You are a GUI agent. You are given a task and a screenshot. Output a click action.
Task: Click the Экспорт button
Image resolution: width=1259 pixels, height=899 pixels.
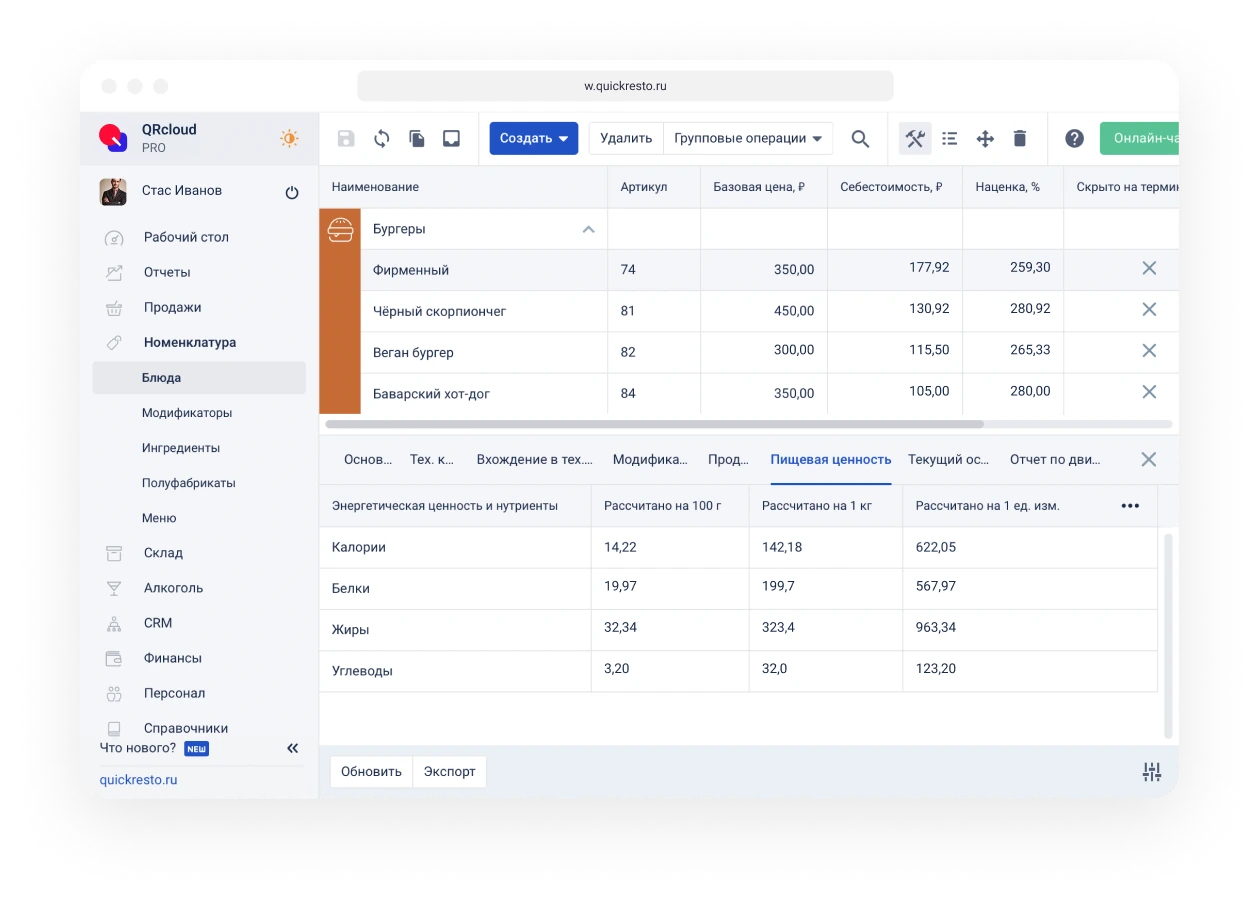[449, 772]
